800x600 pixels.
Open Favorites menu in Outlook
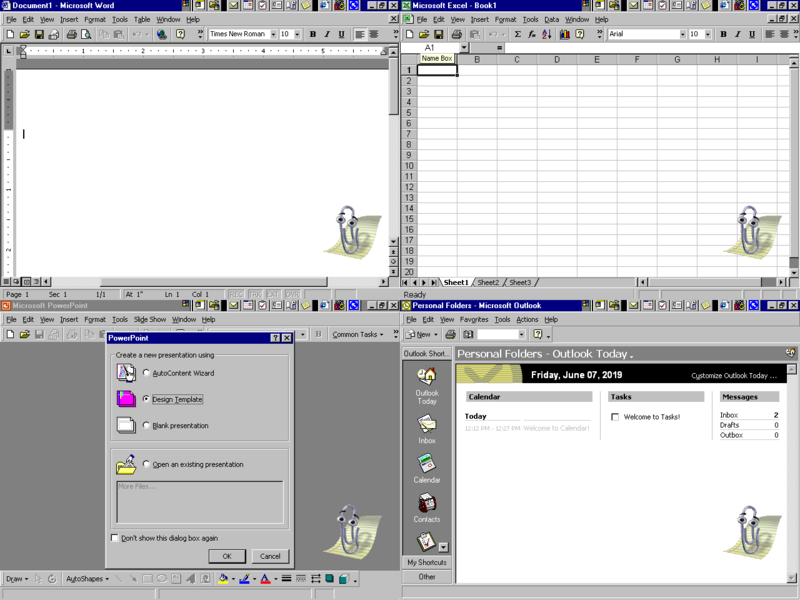474,319
